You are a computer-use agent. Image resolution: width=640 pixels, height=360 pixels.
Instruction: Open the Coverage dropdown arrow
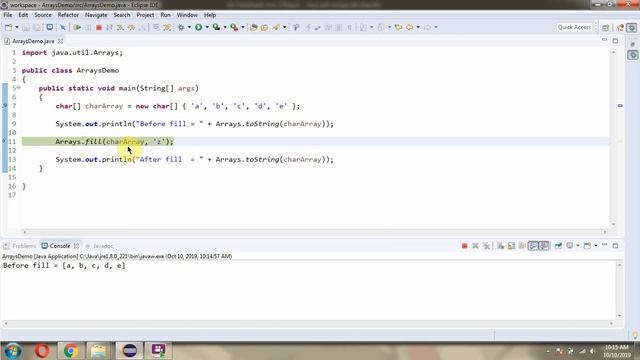(x=224, y=27)
